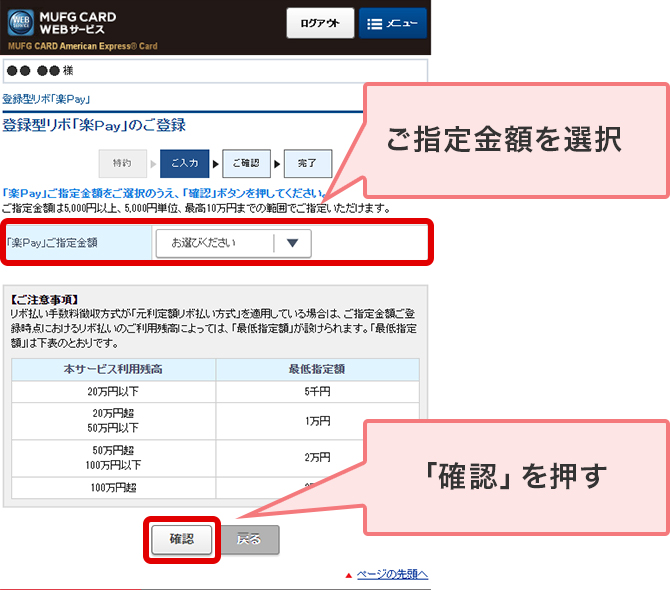Image resolution: width=670 pixels, height=590 pixels.
Task: Open the メニュー hamburger menu
Action: [x=392, y=24]
